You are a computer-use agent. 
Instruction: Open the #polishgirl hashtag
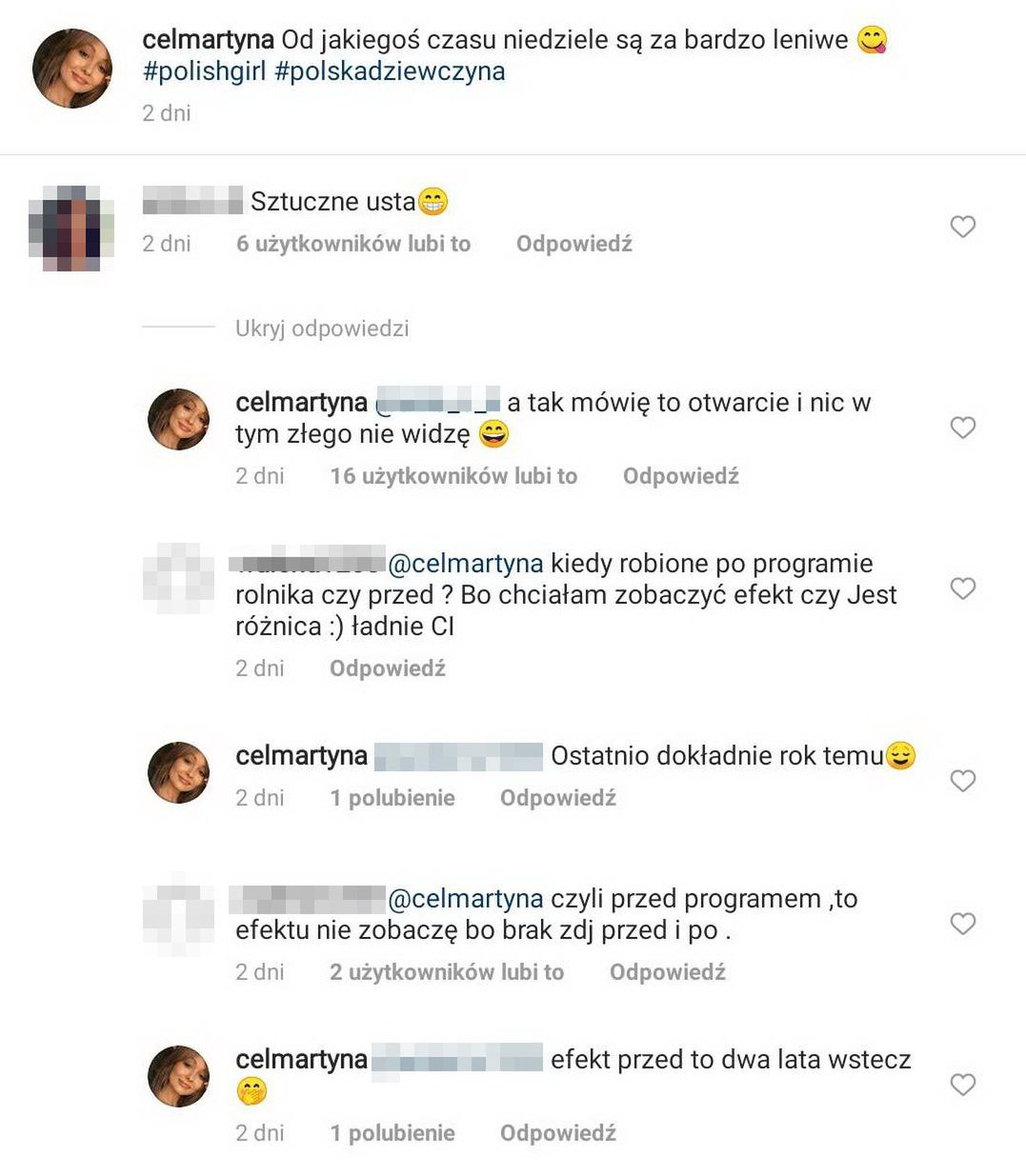pyautogui.click(x=204, y=71)
